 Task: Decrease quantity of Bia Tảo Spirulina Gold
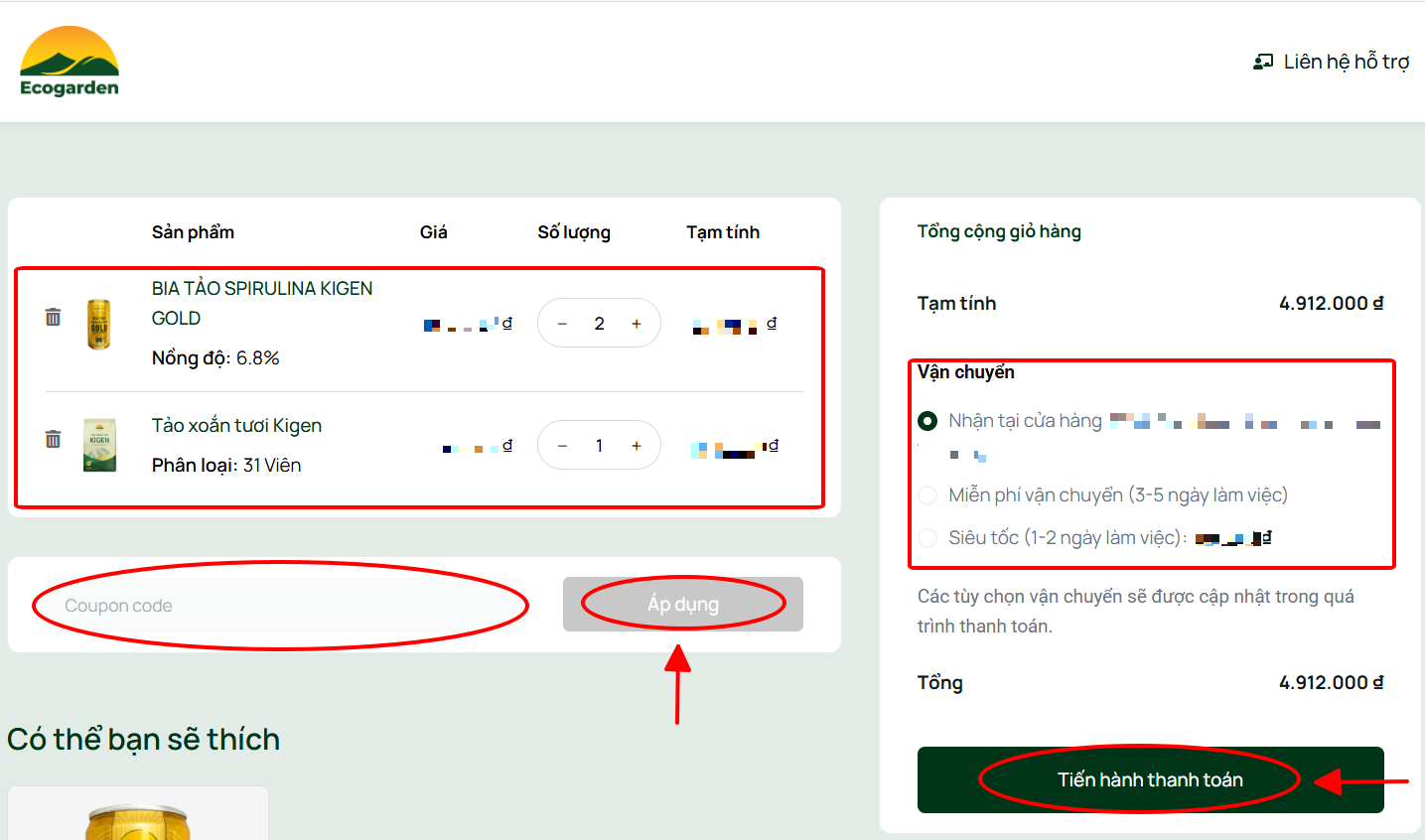pyautogui.click(x=562, y=324)
